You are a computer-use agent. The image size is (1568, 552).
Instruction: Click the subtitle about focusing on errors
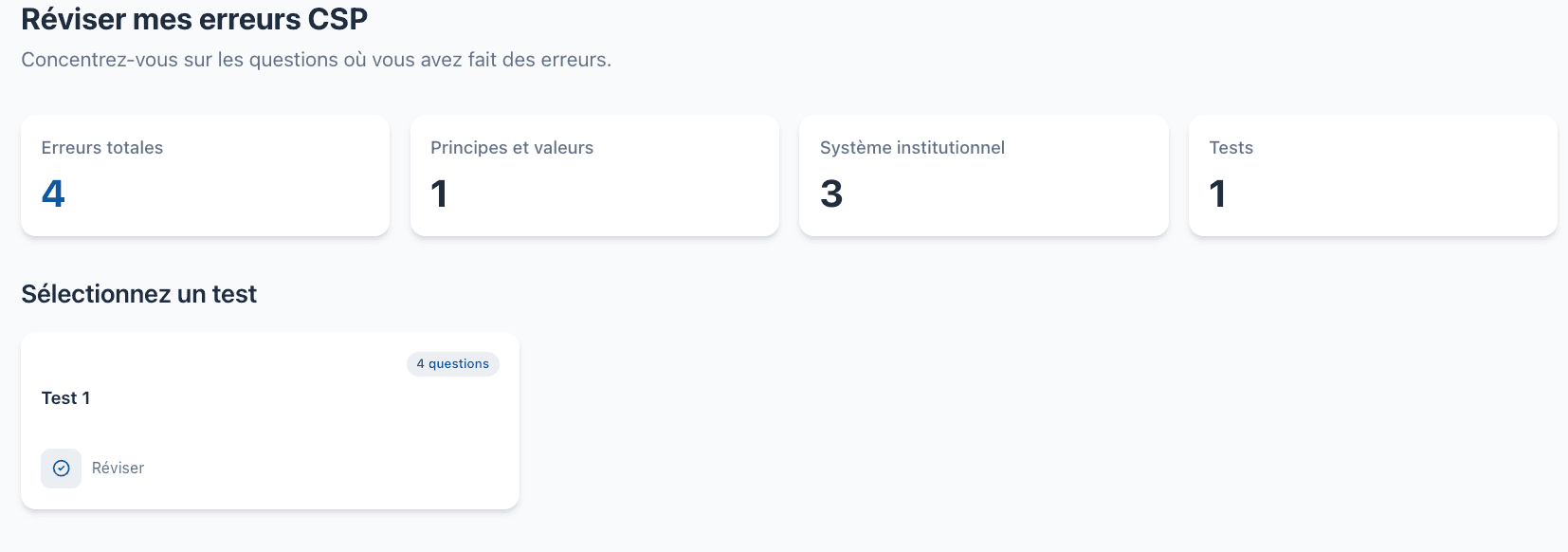coord(316,59)
